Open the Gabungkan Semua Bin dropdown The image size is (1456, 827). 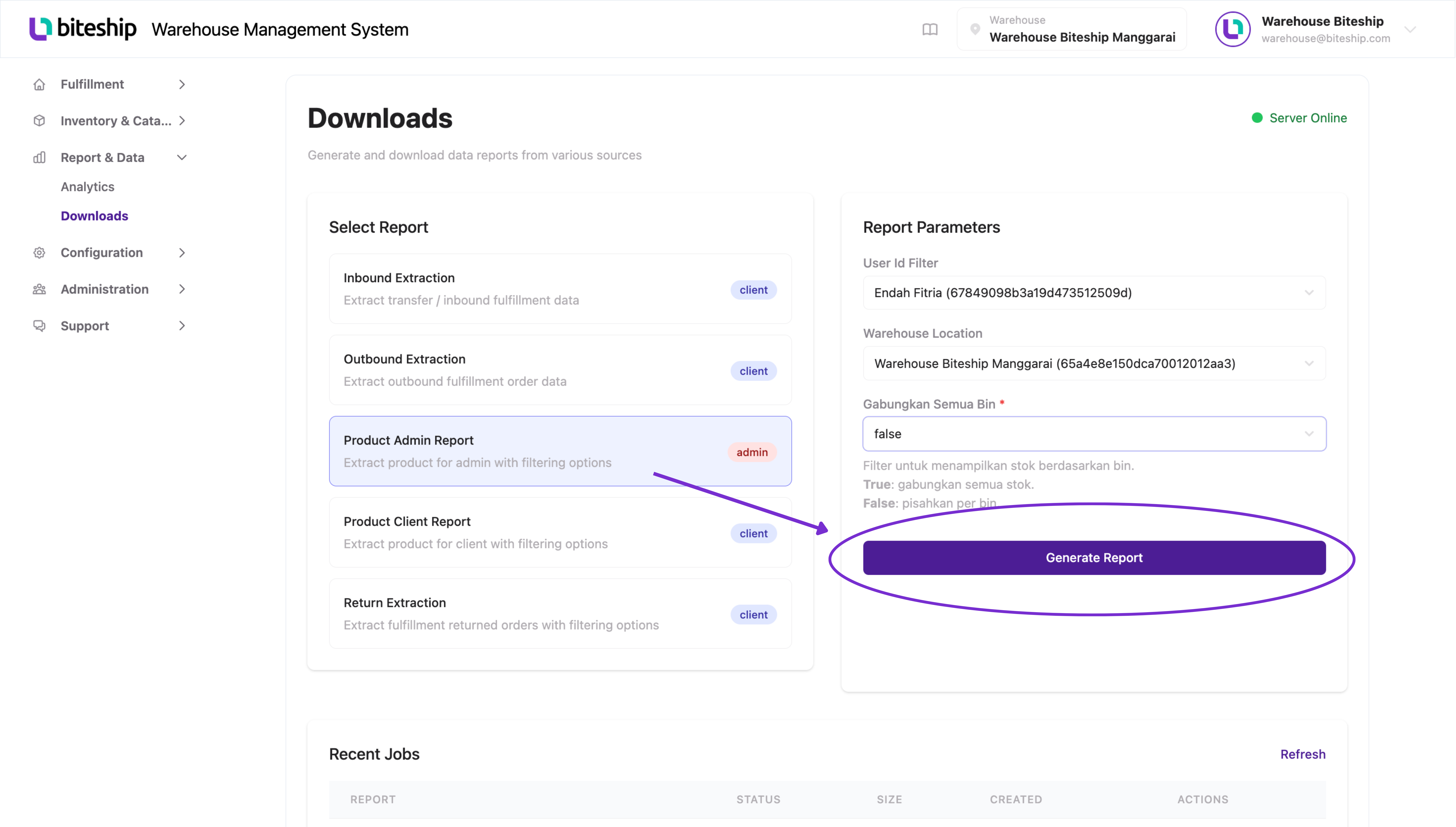[x=1094, y=434]
